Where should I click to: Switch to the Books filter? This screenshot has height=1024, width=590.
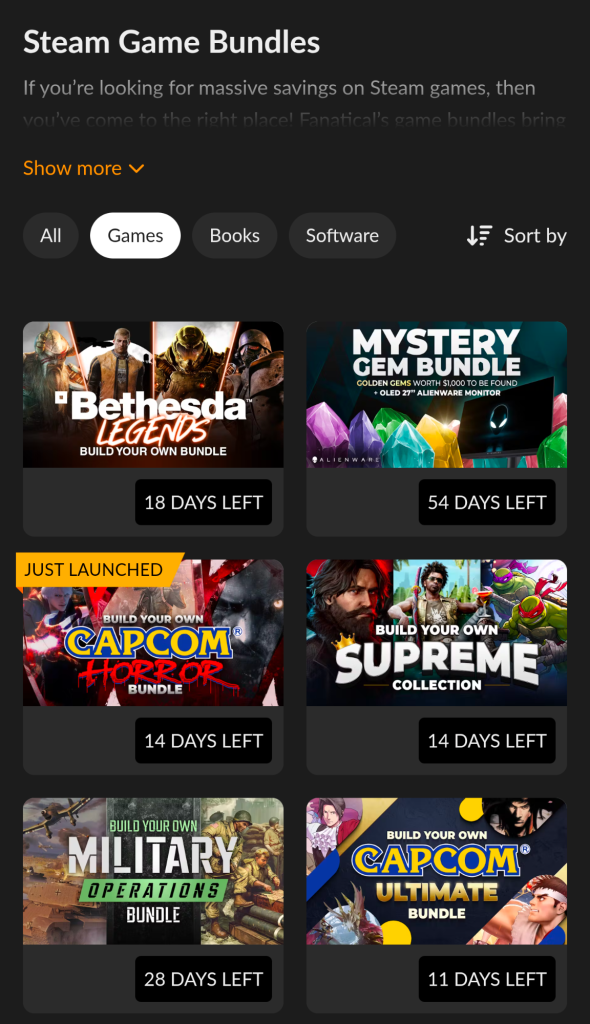coord(235,236)
